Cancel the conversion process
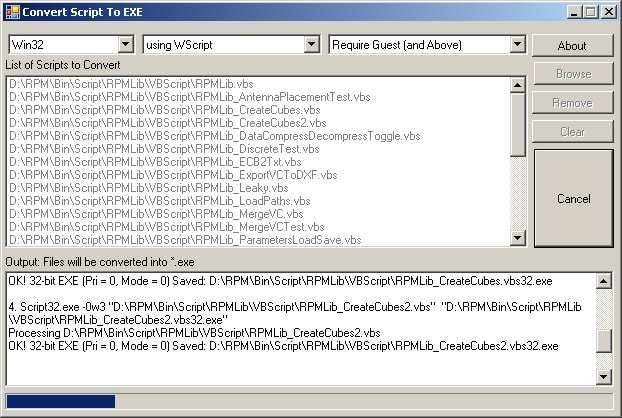This screenshot has width=622, height=418. point(574,198)
